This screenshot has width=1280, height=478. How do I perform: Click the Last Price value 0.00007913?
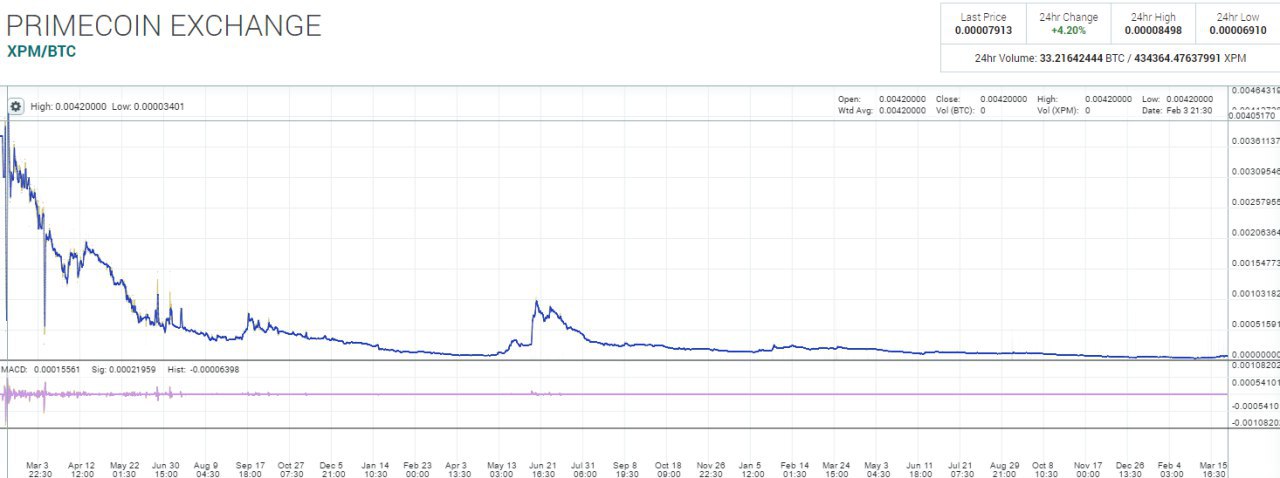coord(984,31)
